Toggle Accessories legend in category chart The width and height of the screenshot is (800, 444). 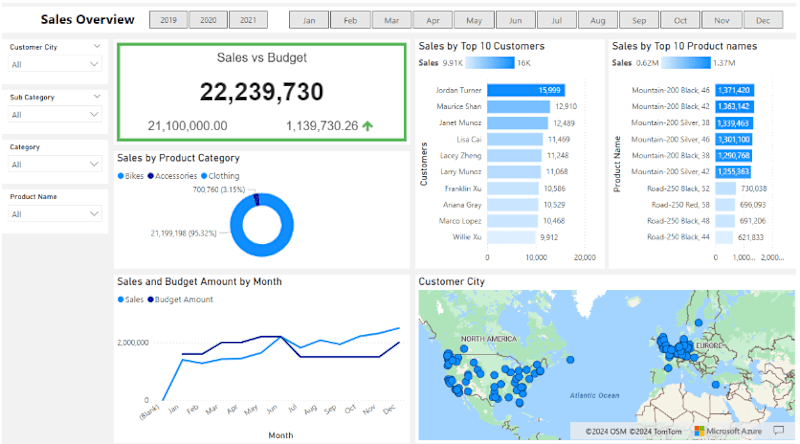[172, 176]
